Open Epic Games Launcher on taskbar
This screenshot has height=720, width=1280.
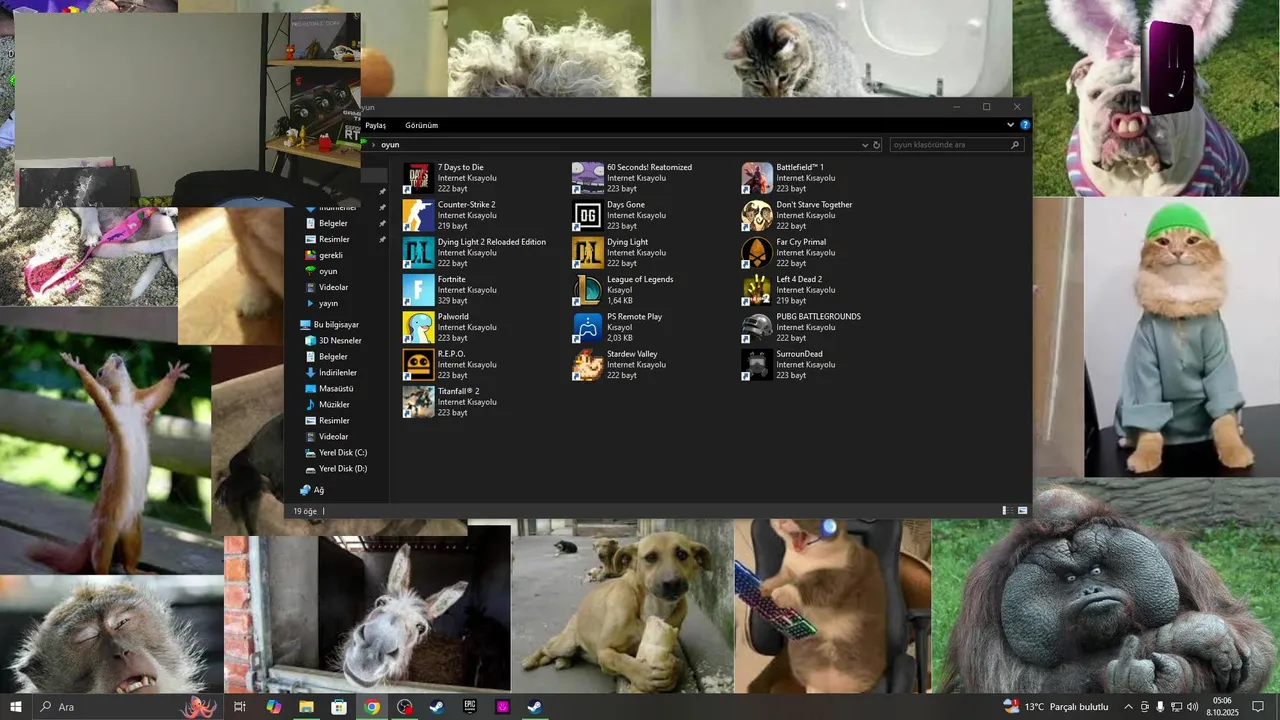point(470,707)
